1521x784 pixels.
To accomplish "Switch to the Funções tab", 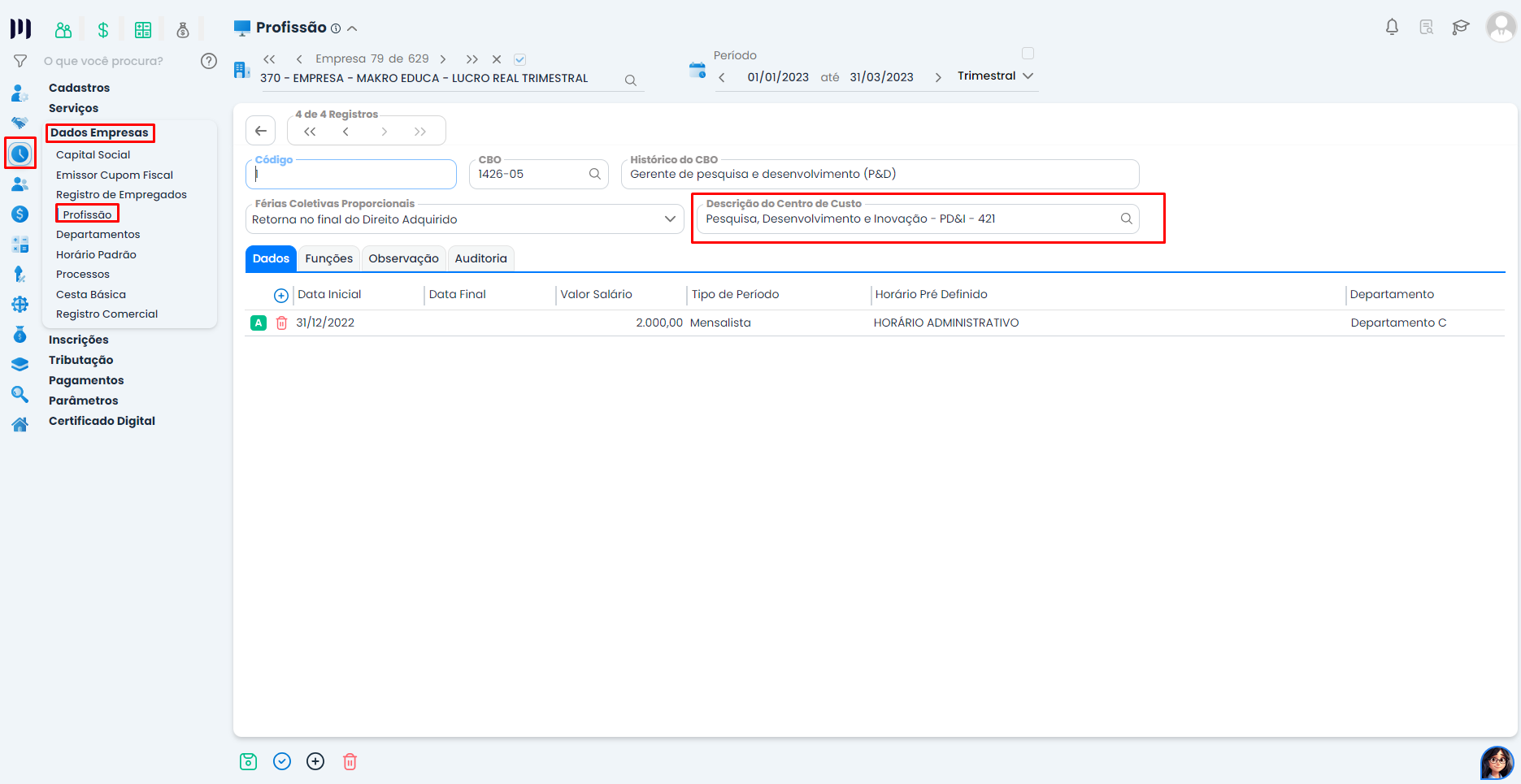I will coord(328,258).
